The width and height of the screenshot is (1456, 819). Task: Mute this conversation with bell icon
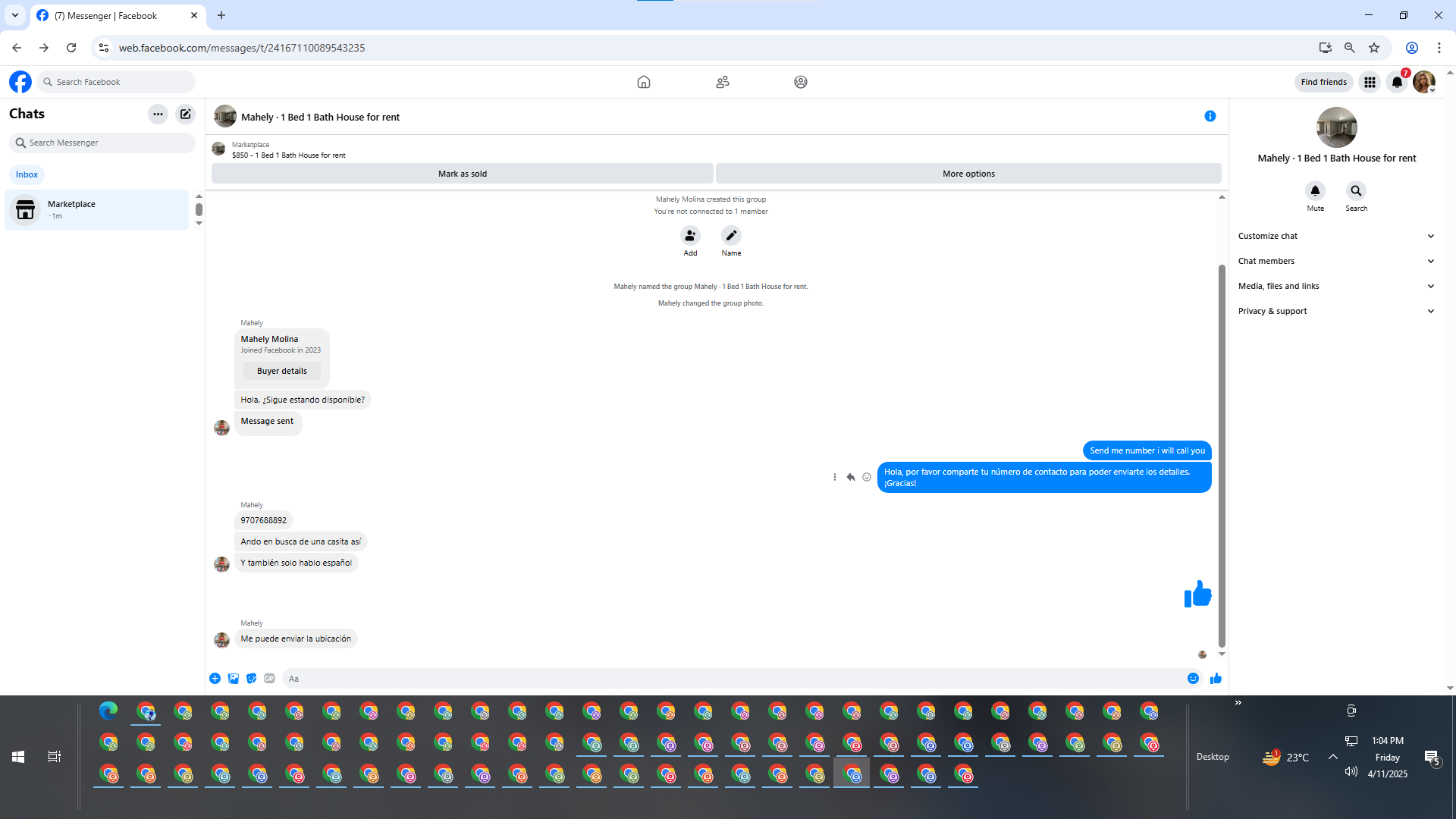pyautogui.click(x=1316, y=190)
